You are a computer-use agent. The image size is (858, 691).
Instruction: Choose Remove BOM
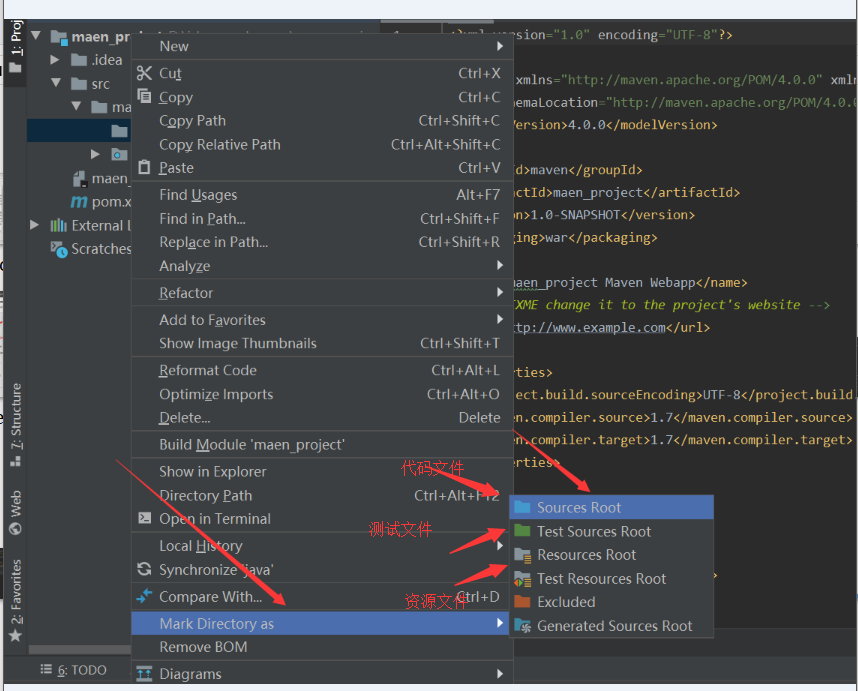tap(322, 647)
